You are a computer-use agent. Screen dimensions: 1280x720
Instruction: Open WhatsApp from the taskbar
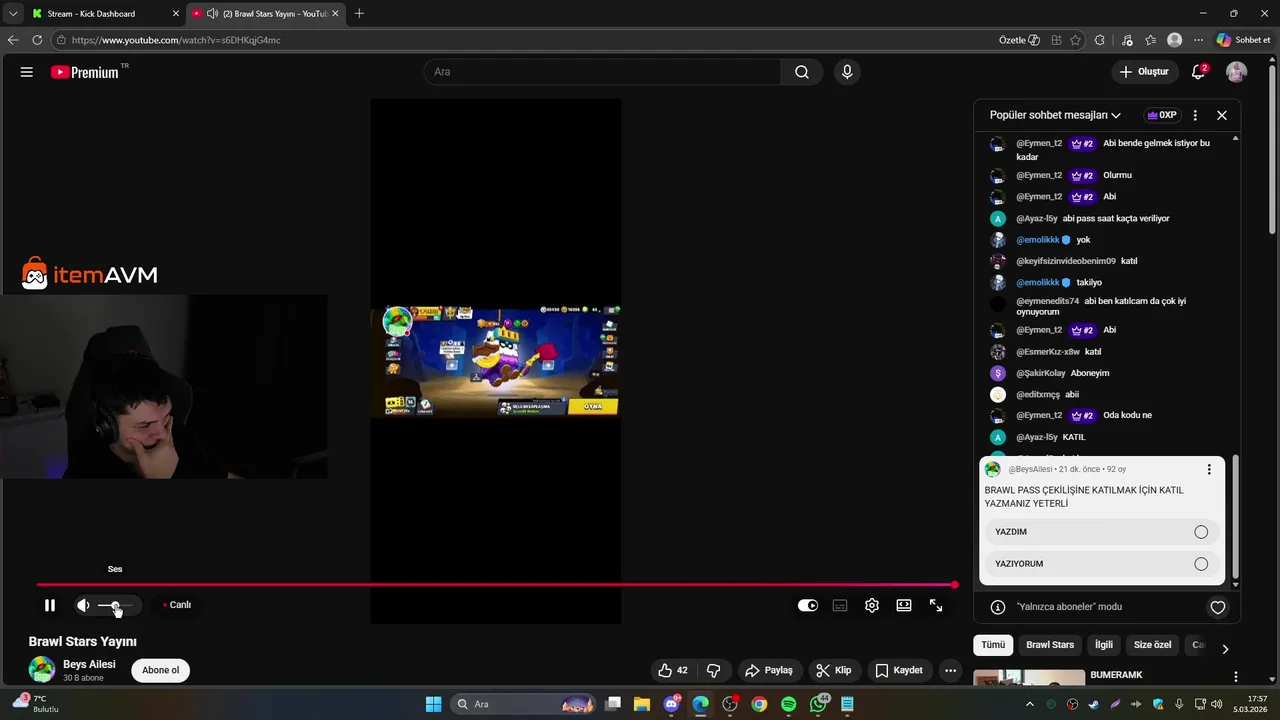point(818,704)
